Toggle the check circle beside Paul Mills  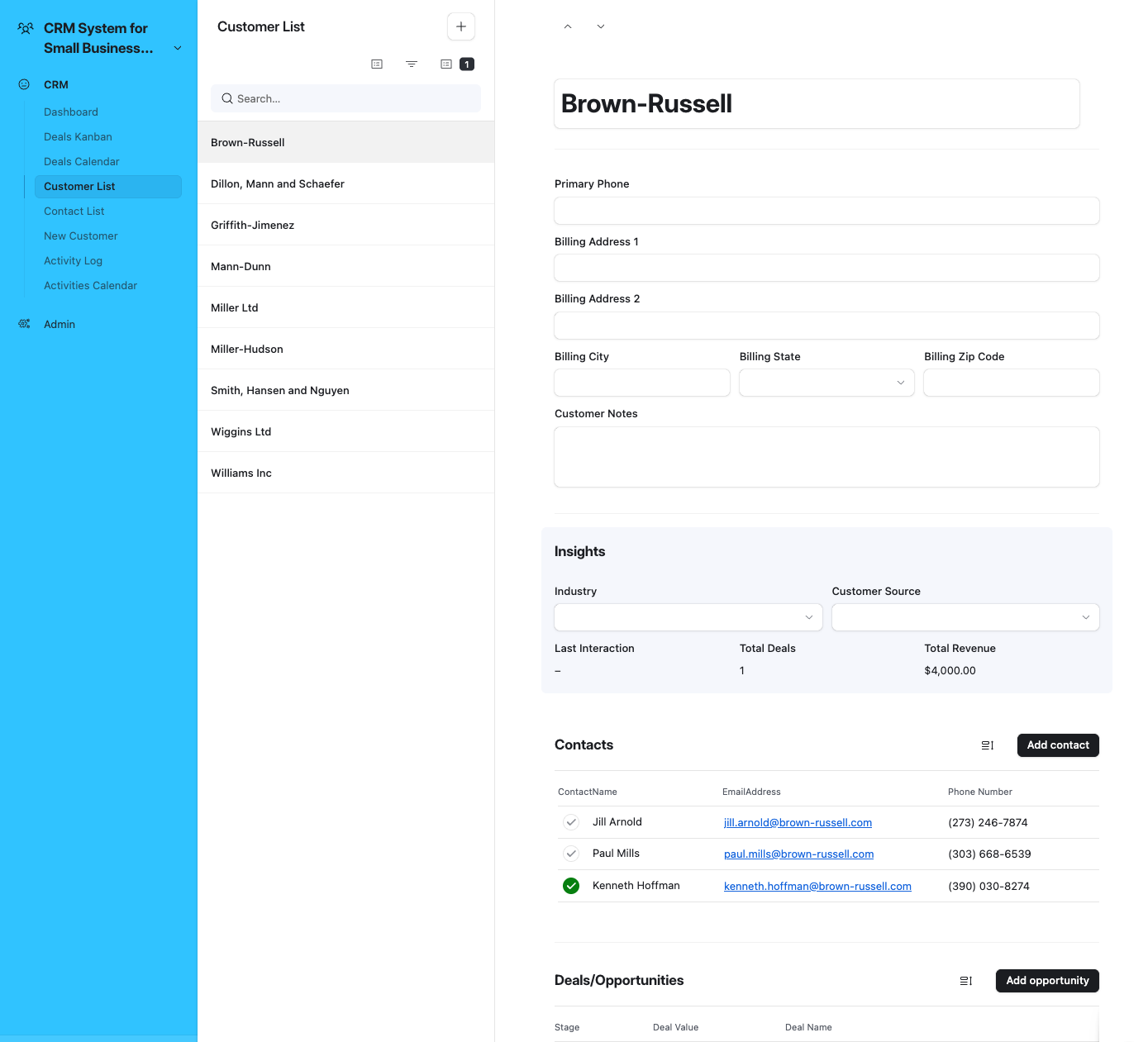pyautogui.click(x=571, y=854)
